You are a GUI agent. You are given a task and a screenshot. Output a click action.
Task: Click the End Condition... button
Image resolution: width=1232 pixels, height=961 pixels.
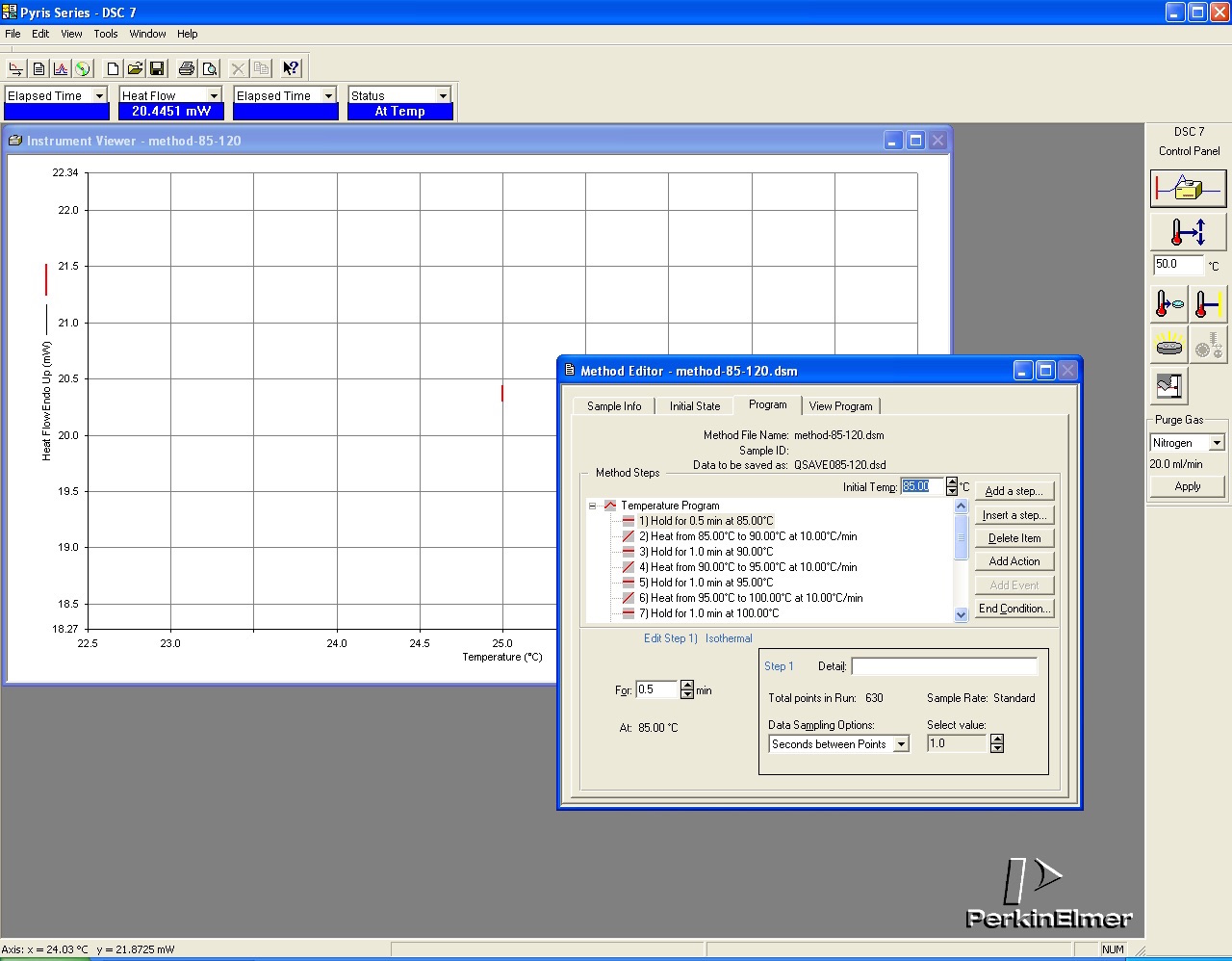point(1014,609)
